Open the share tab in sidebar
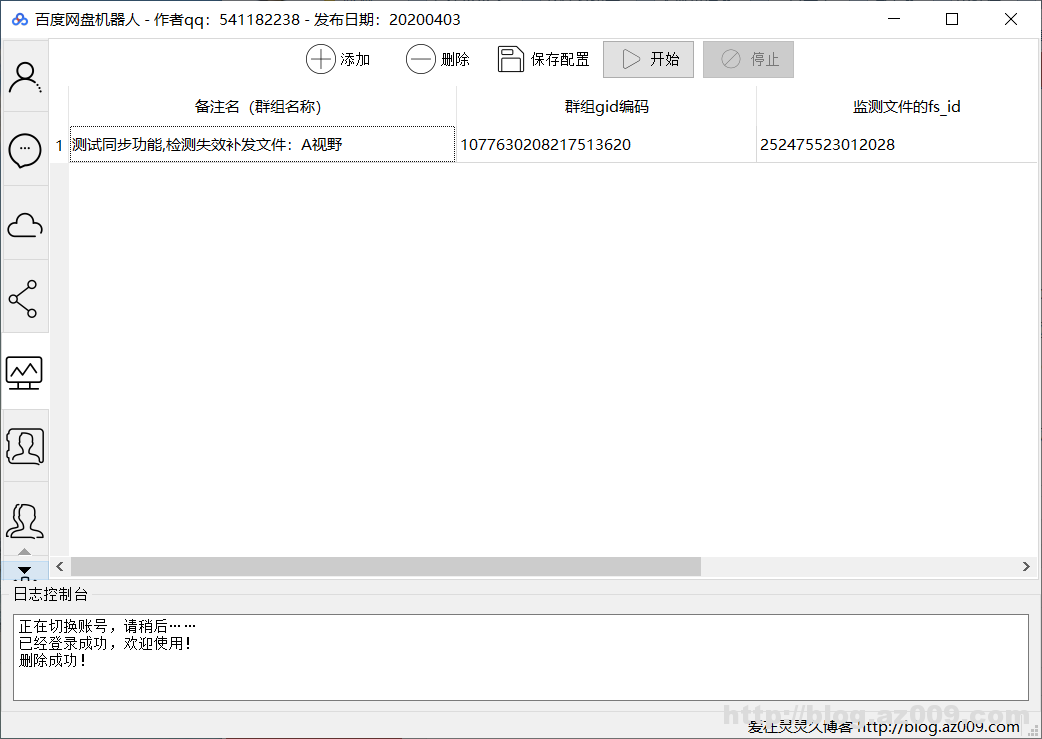 pyautogui.click(x=25, y=298)
